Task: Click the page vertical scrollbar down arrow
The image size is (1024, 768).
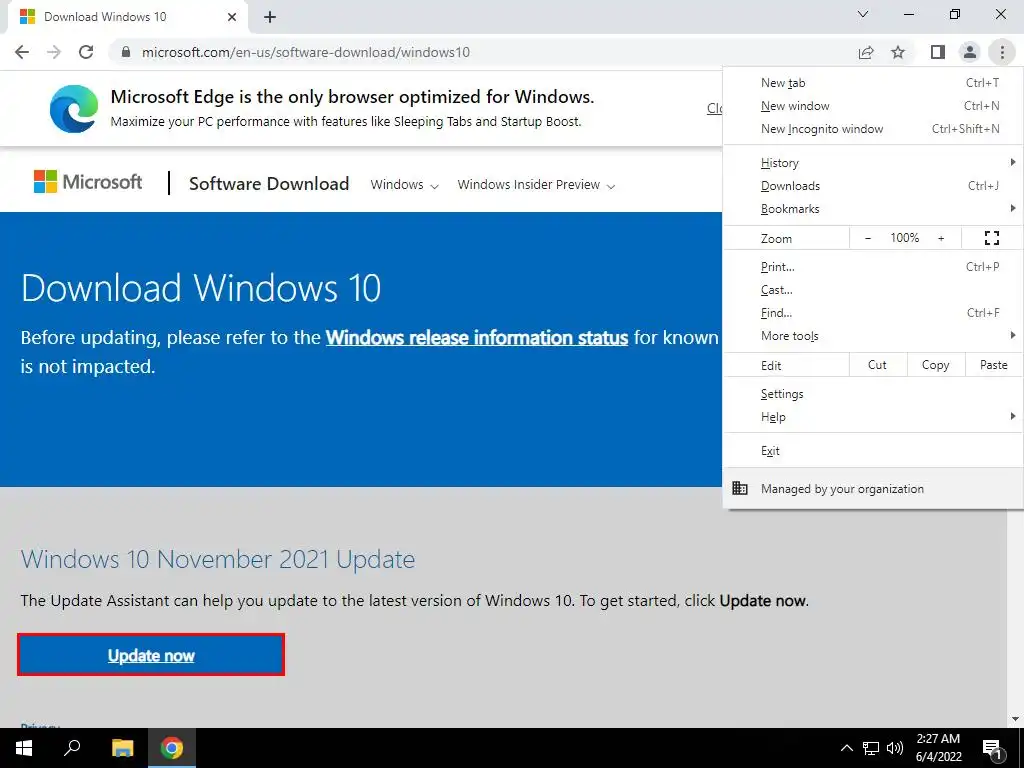Action: [1015, 719]
